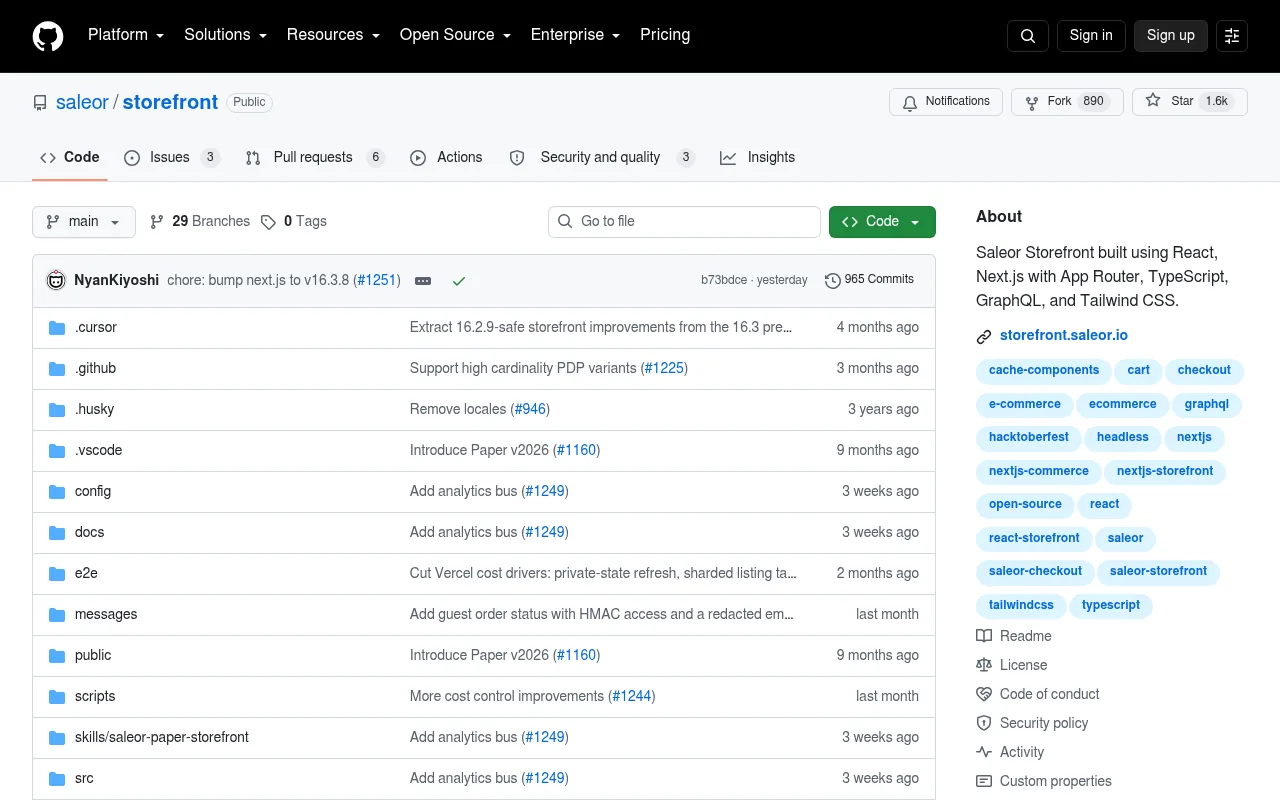Click the pulse icon next to Activity
This screenshot has width=1280, height=800.
(x=984, y=752)
